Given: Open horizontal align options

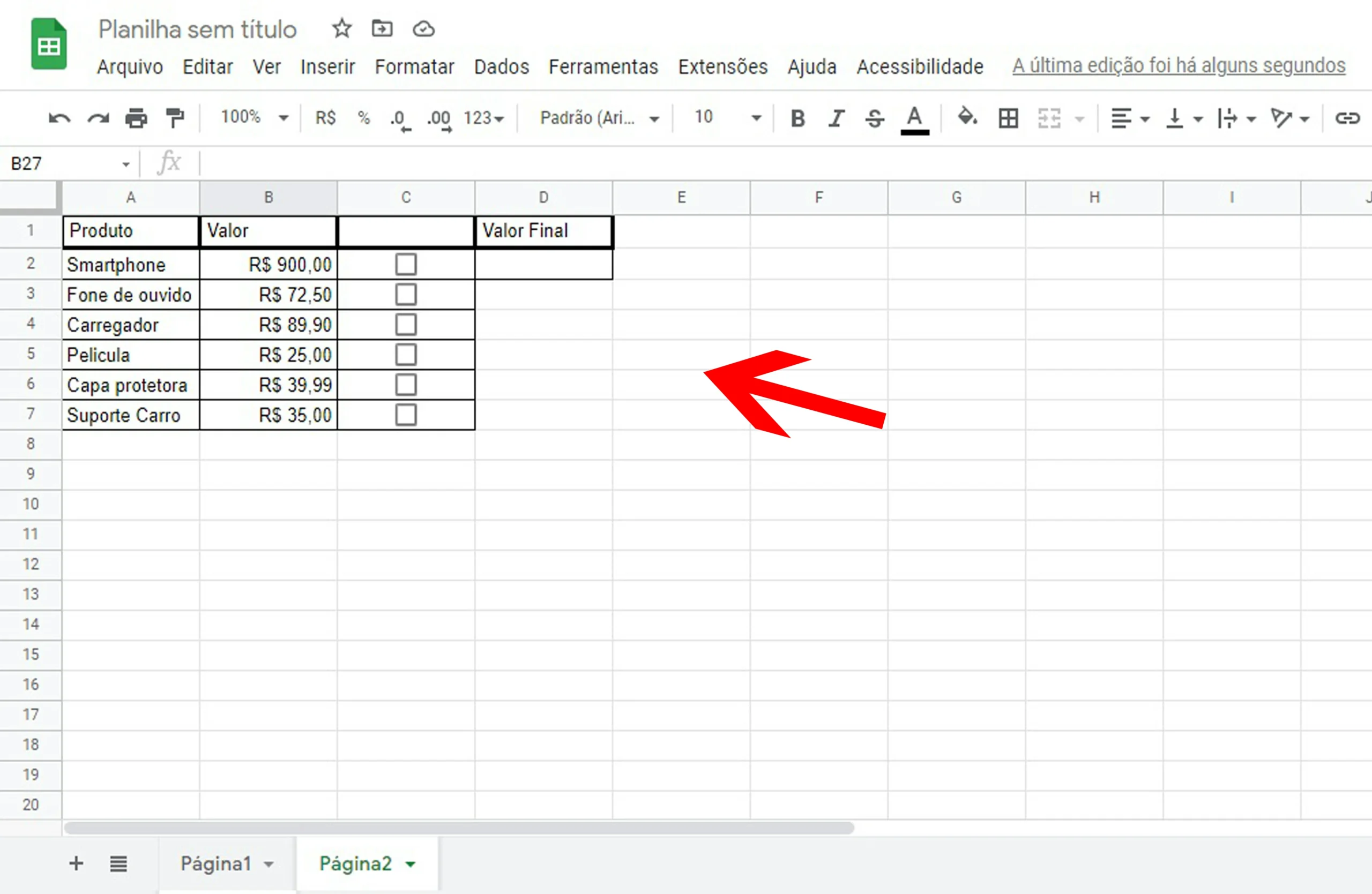Looking at the screenshot, I should click(x=1130, y=119).
